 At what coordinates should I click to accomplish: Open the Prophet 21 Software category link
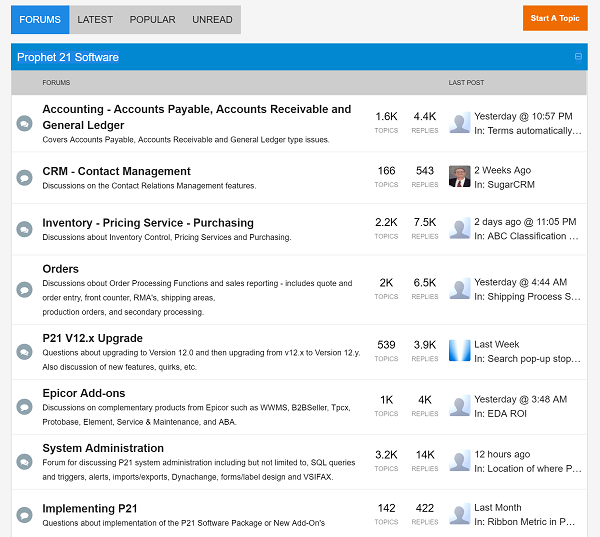click(68, 57)
